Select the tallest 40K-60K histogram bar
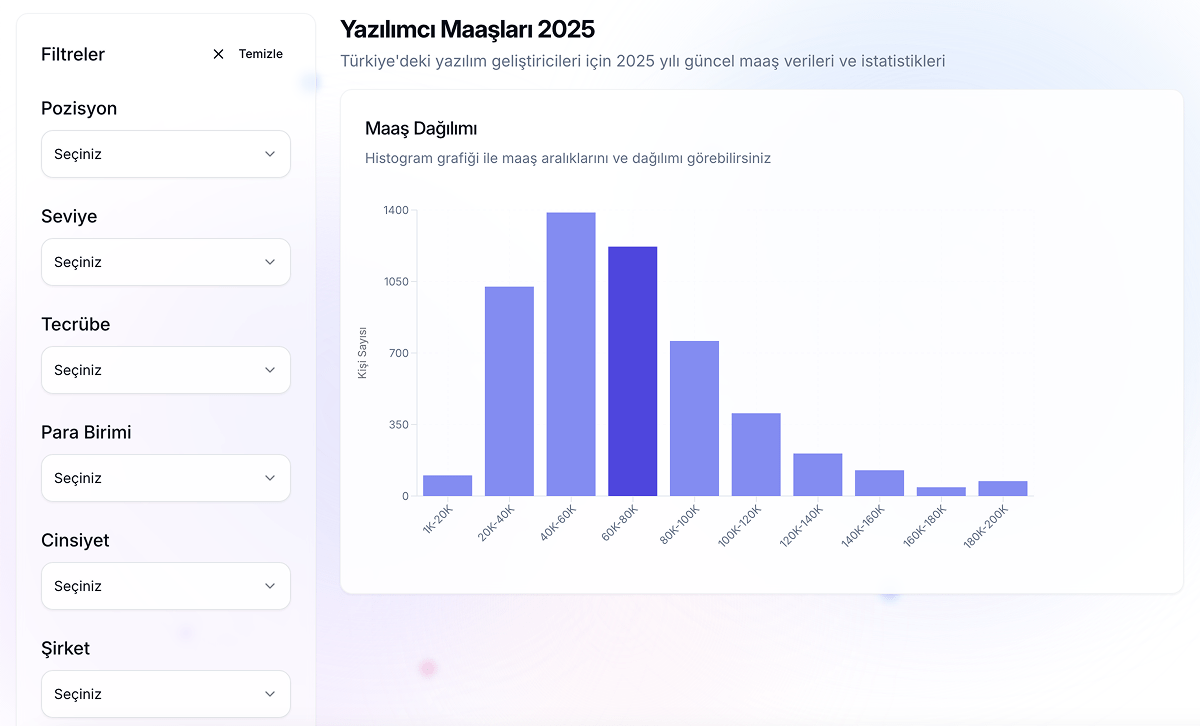This screenshot has width=1200, height=726. 570,350
